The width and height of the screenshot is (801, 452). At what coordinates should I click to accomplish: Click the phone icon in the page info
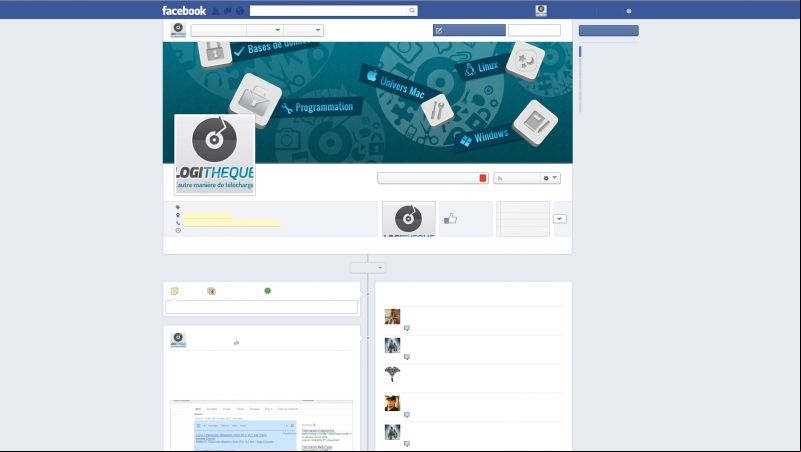pyautogui.click(x=178, y=223)
